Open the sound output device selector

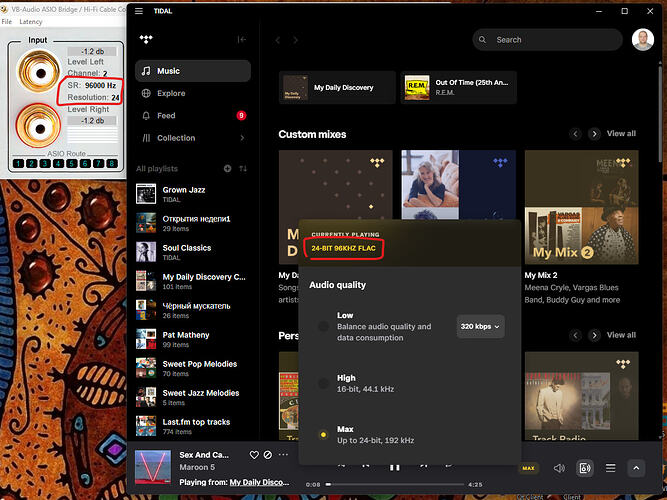[x=585, y=468]
